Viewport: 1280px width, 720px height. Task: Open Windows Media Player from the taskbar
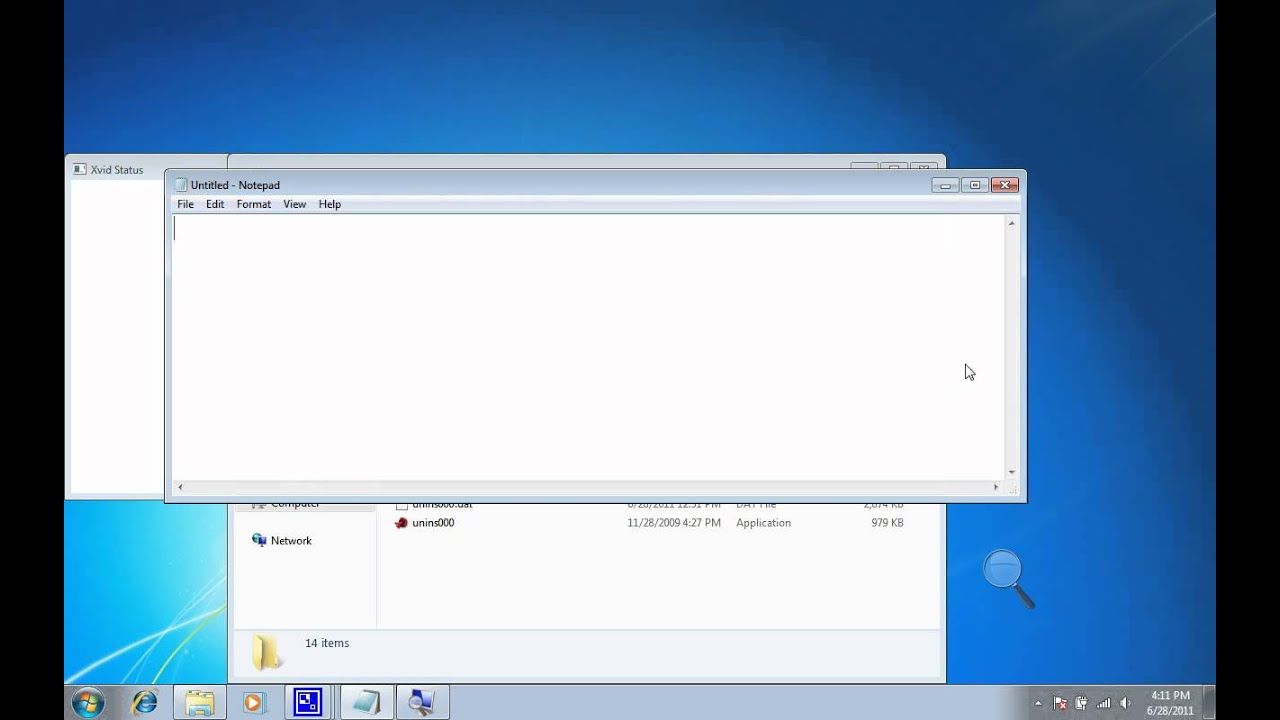point(254,702)
